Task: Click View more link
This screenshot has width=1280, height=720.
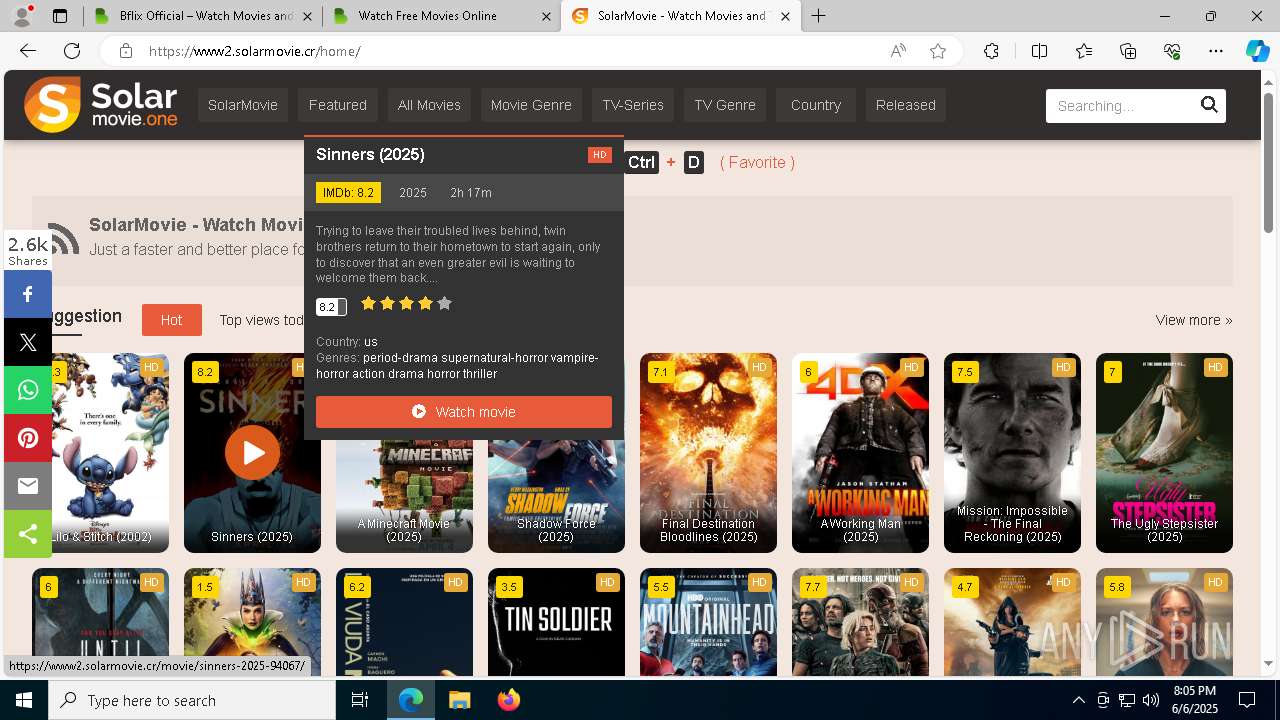Action: 1194,320
